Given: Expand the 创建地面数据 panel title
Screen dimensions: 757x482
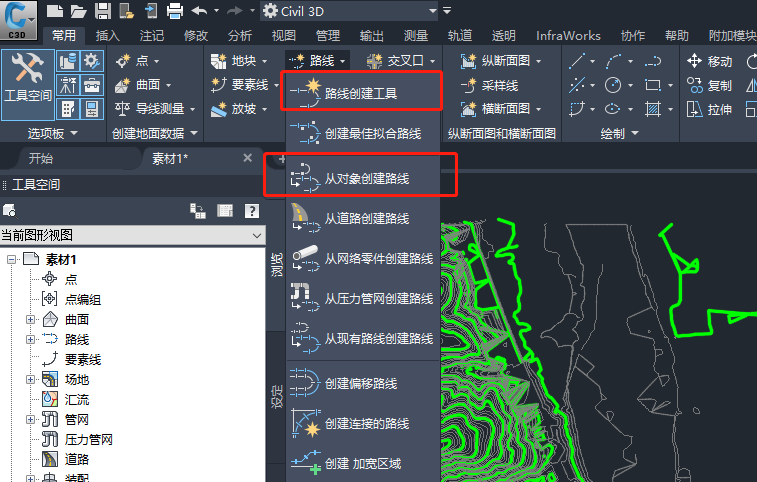Looking at the screenshot, I should point(154,133).
